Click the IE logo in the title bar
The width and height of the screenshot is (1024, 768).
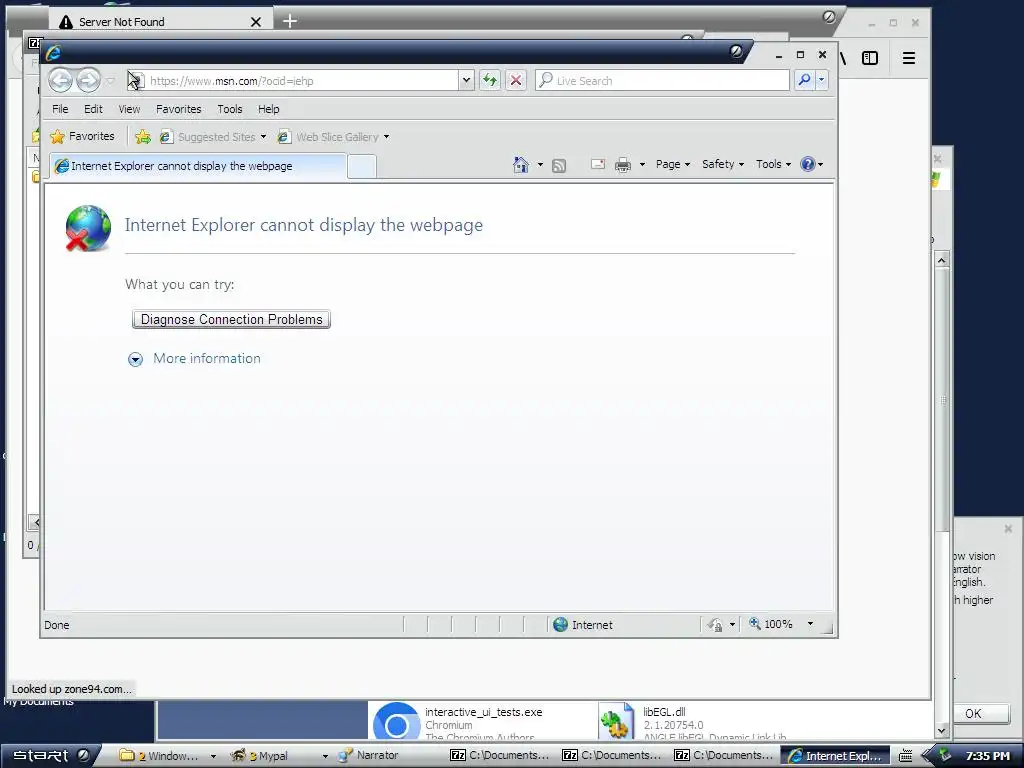[53, 52]
